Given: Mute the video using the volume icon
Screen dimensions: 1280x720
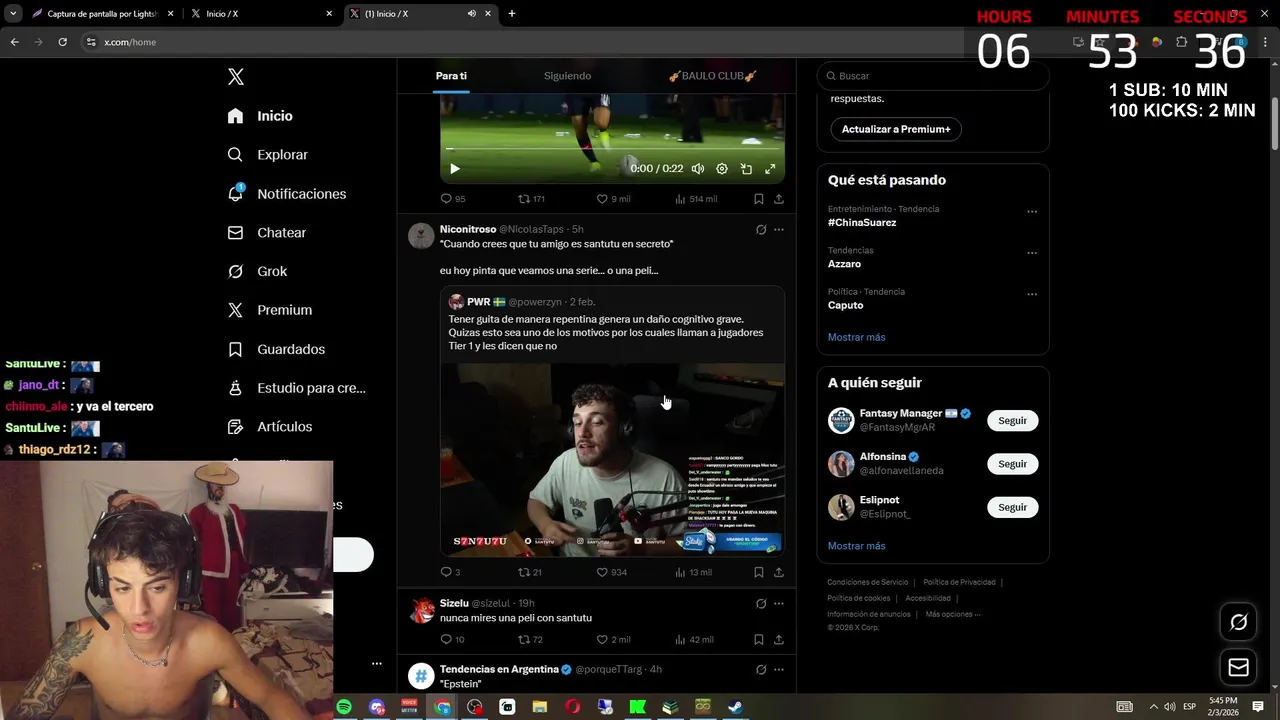Looking at the screenshot, I should coord(698,169).
